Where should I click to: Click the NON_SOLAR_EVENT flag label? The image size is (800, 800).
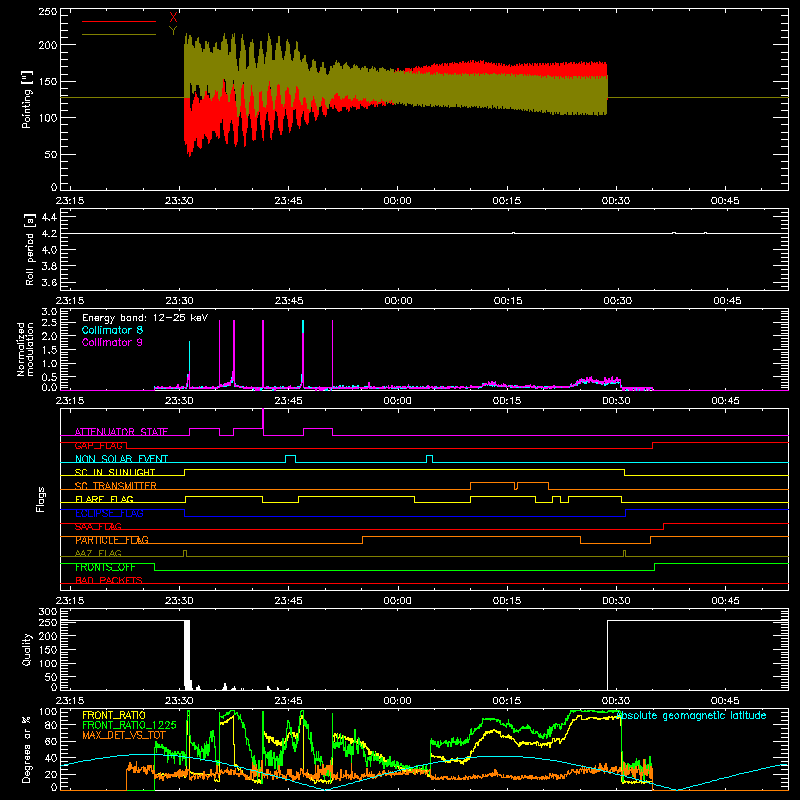coord(121,459)
